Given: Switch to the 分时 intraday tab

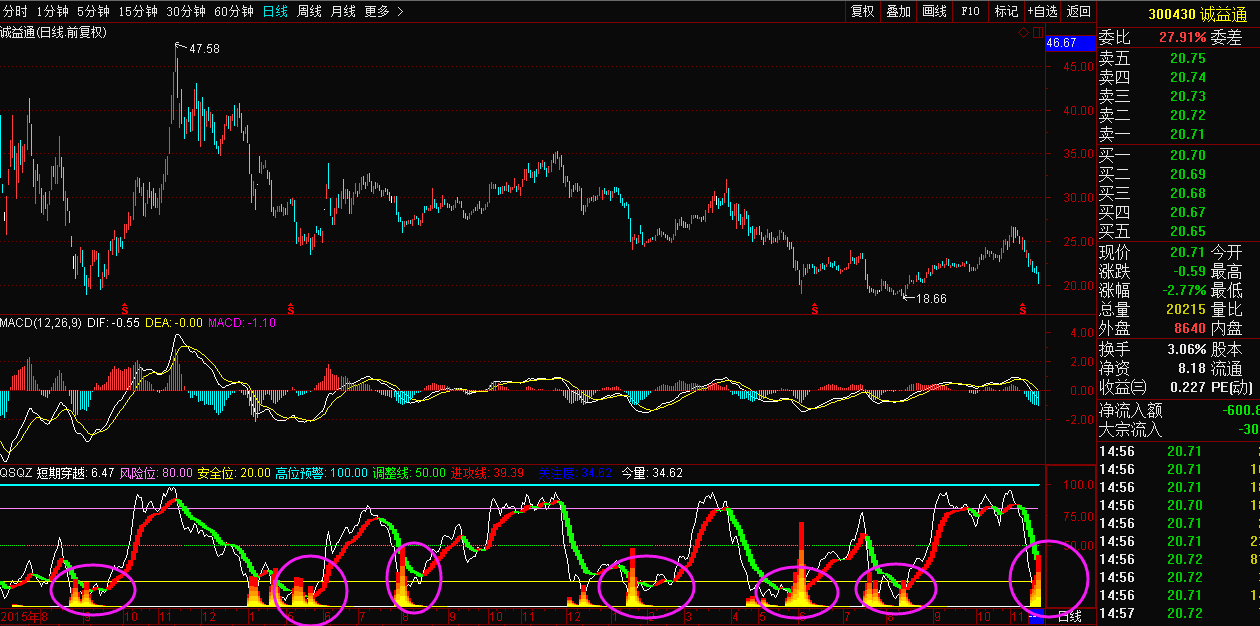Looking at the screenshot, I should [x=13, y=11].
